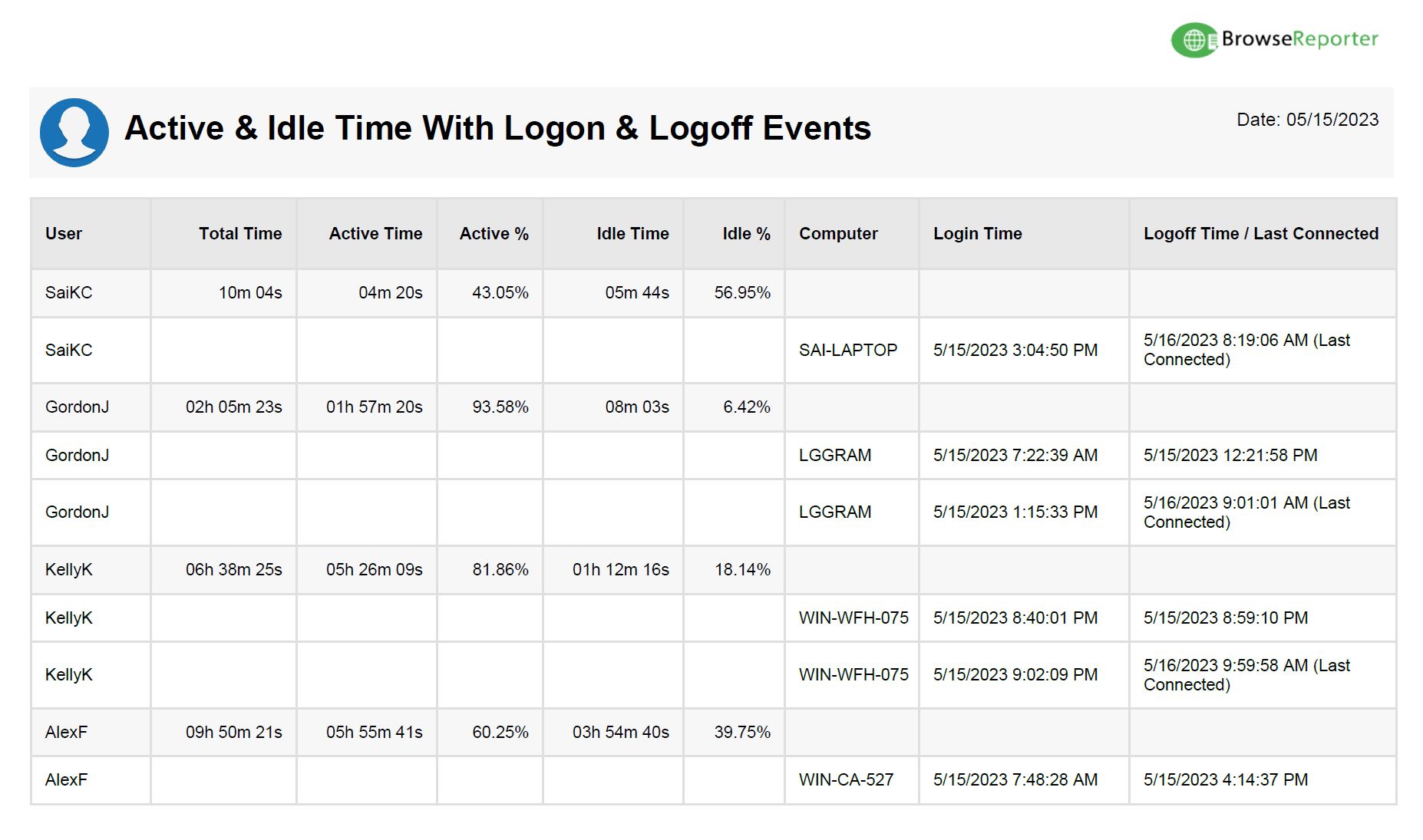Select SaiKC's 56.95% idle percentage

pyautogui.click(x=742, y=292)
